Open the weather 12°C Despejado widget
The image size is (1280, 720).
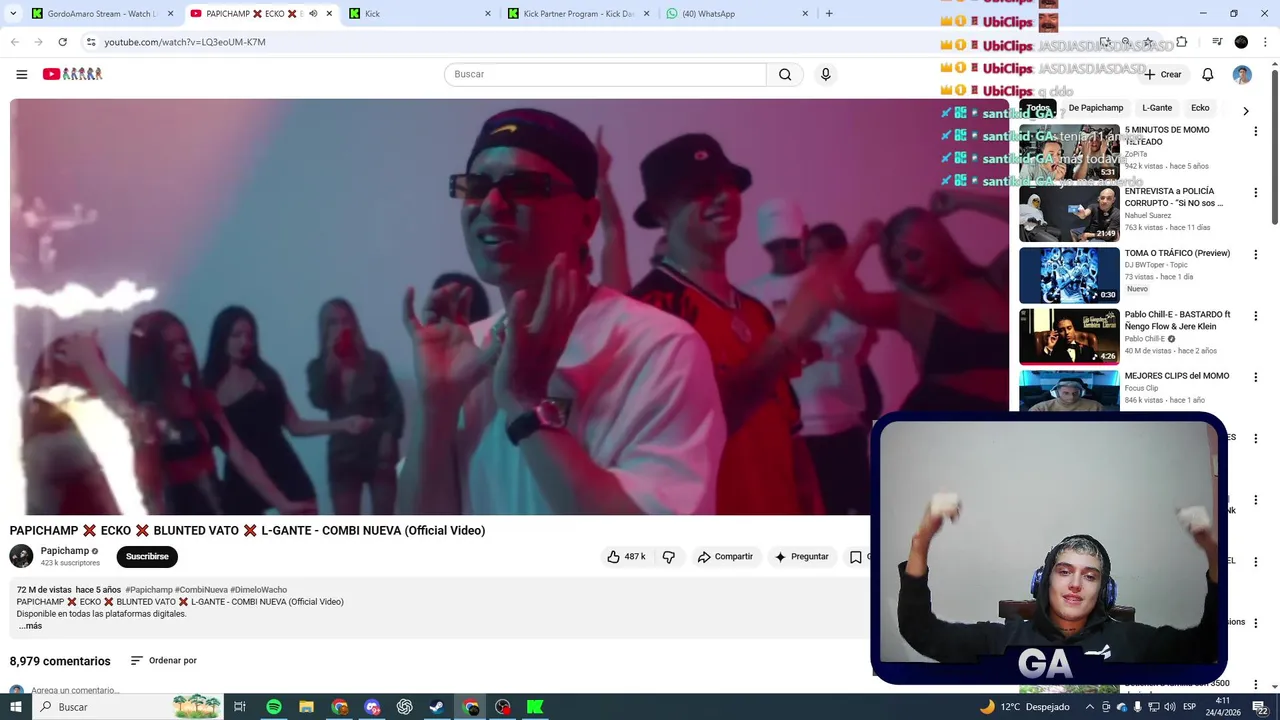pyautogui.click(x=1025, y=707)
